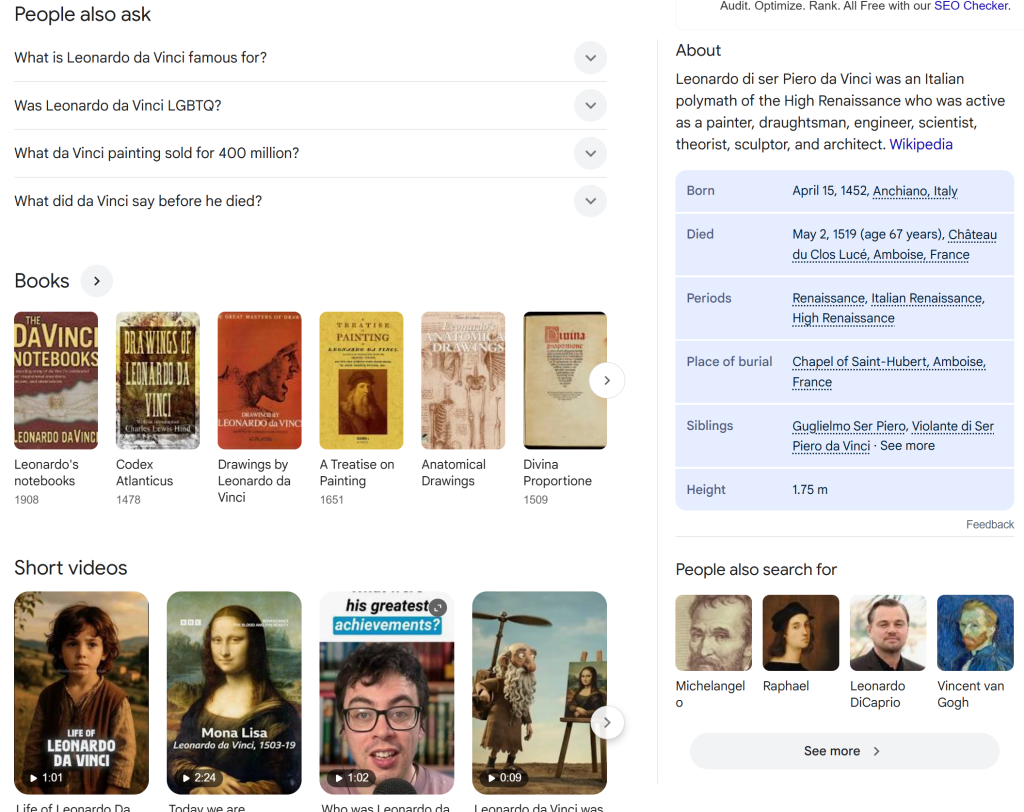
Task: Open the Renaissance period link
Action: (x=829, y=299)
